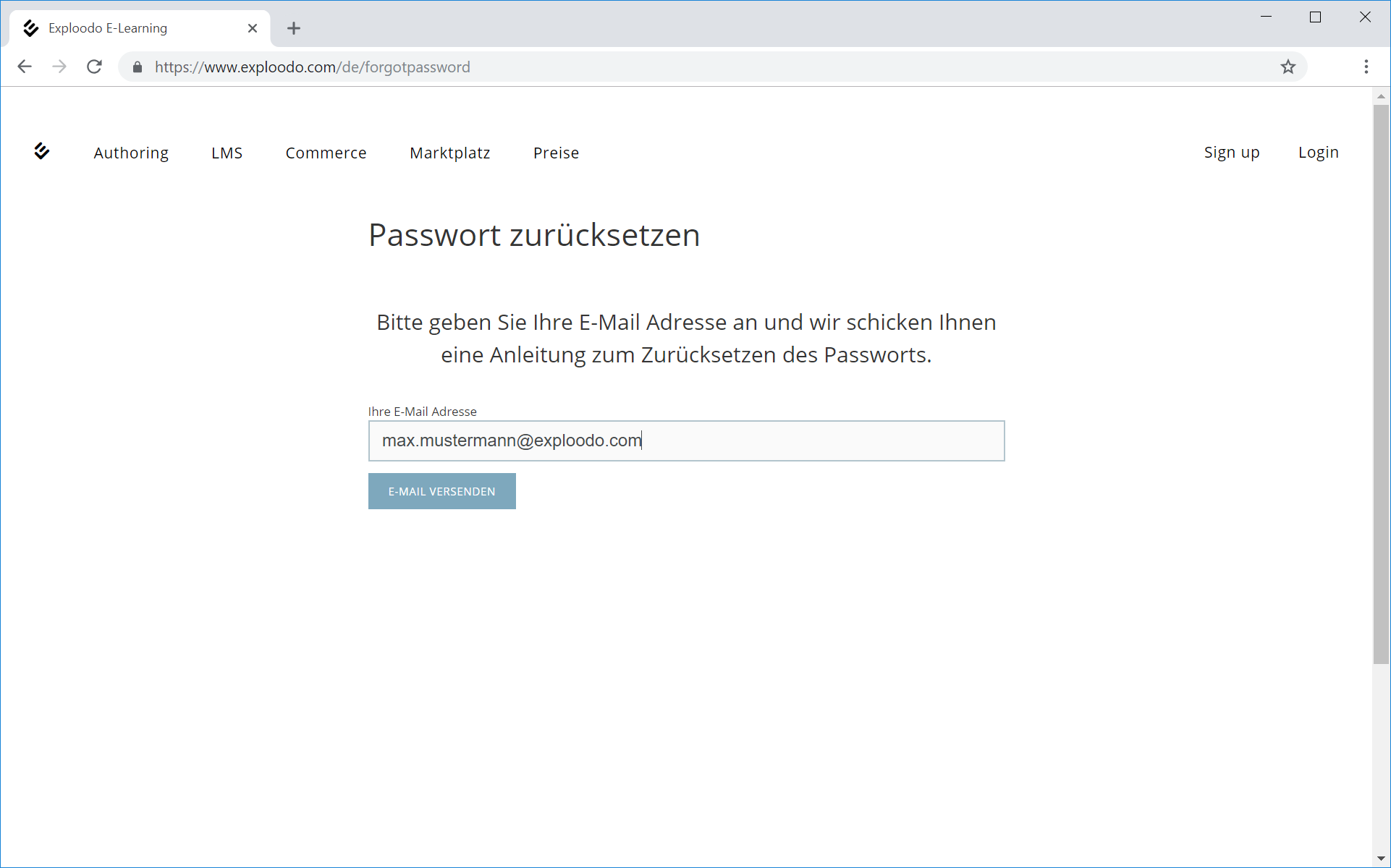Click the browser forward arrow
Viewport: 1391px width, 868px height.
coord(59,67)
